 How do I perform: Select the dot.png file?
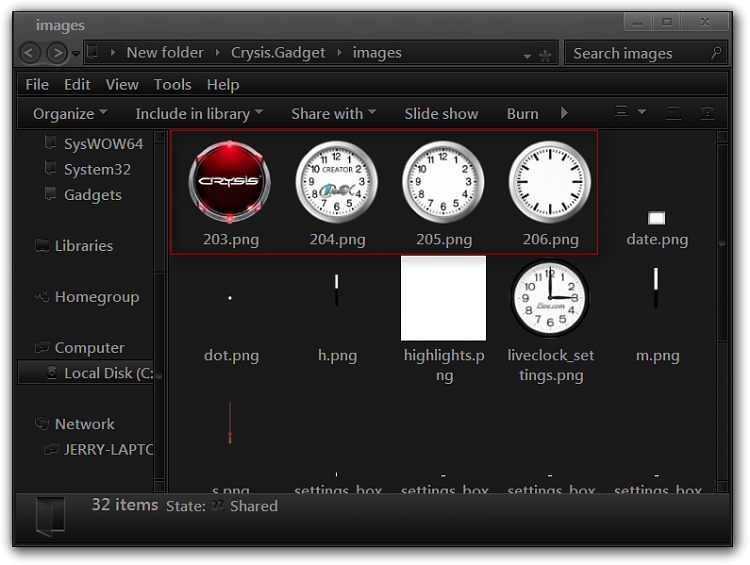tap(230, 298)
